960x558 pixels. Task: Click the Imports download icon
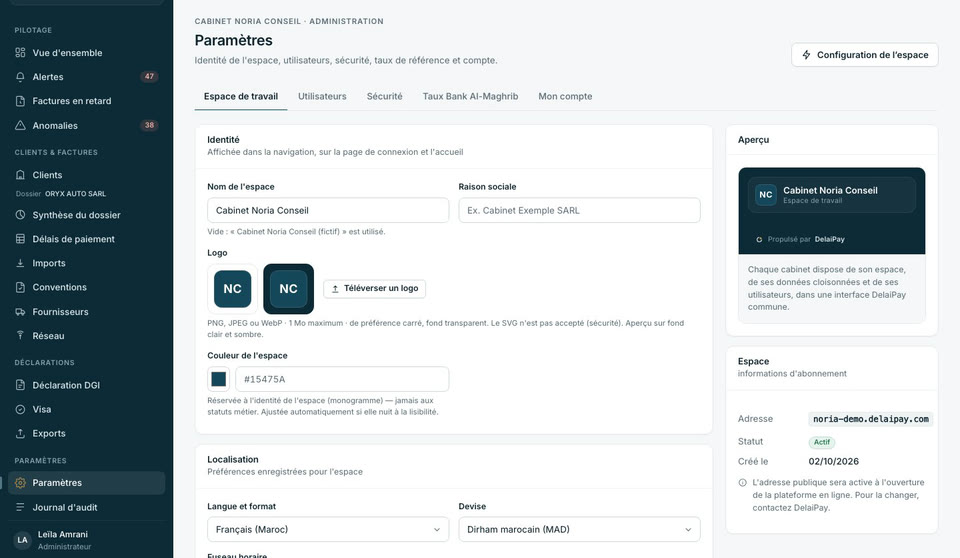pos(20,263)
